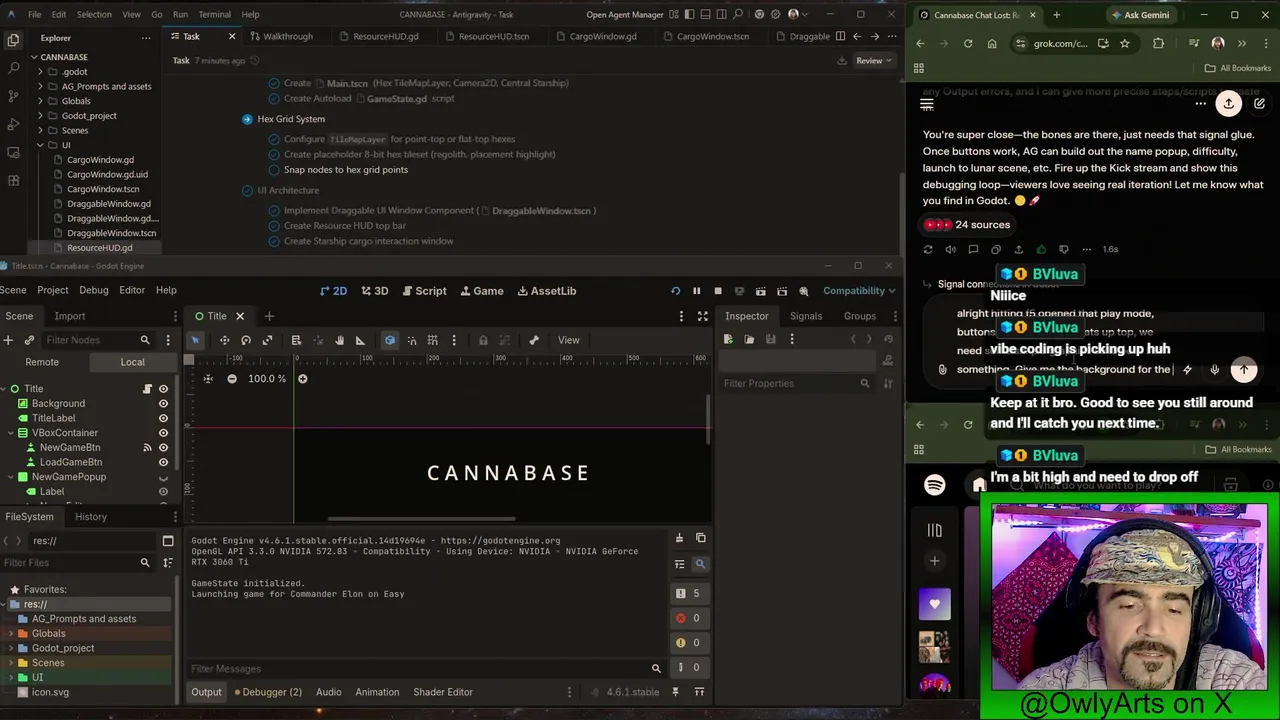Click the Add Child Node plus icon

8,340
